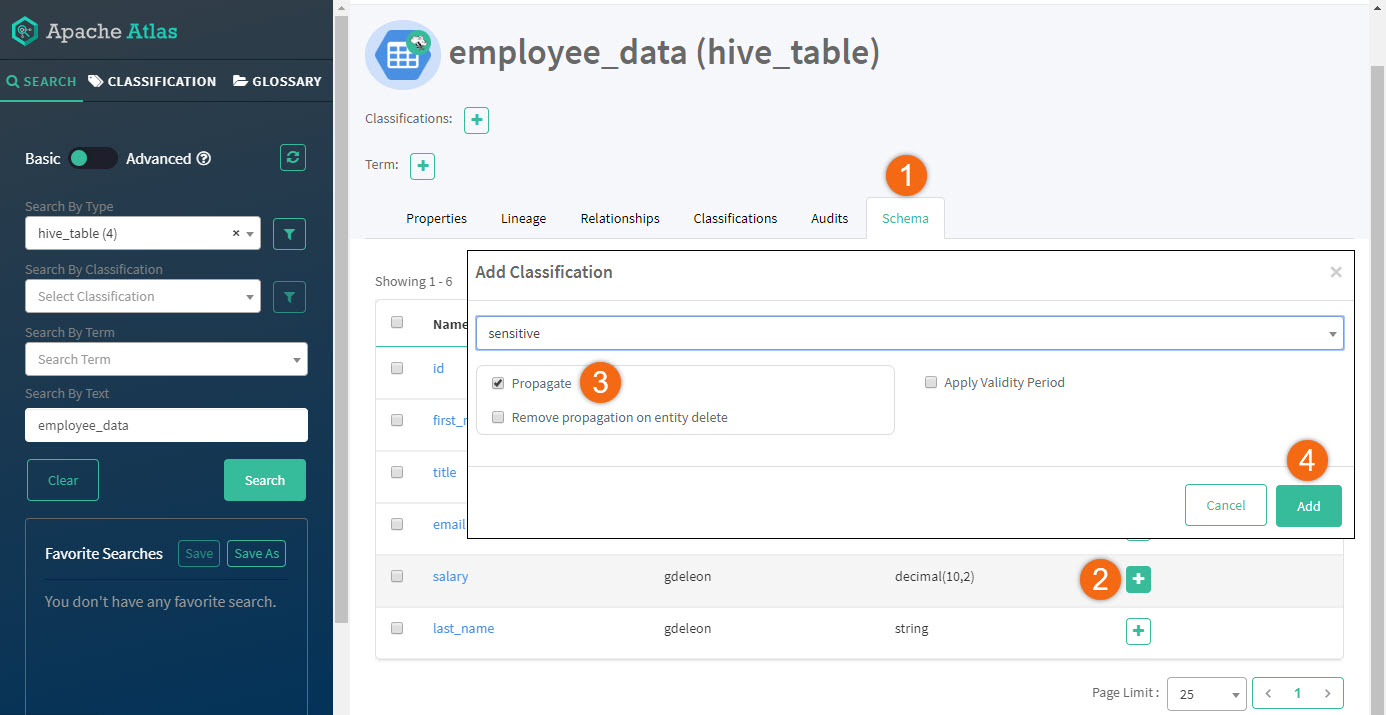The image size is (1386, 715).
Task: Open the type filter funnel icon
Action: tap(289, 234)
